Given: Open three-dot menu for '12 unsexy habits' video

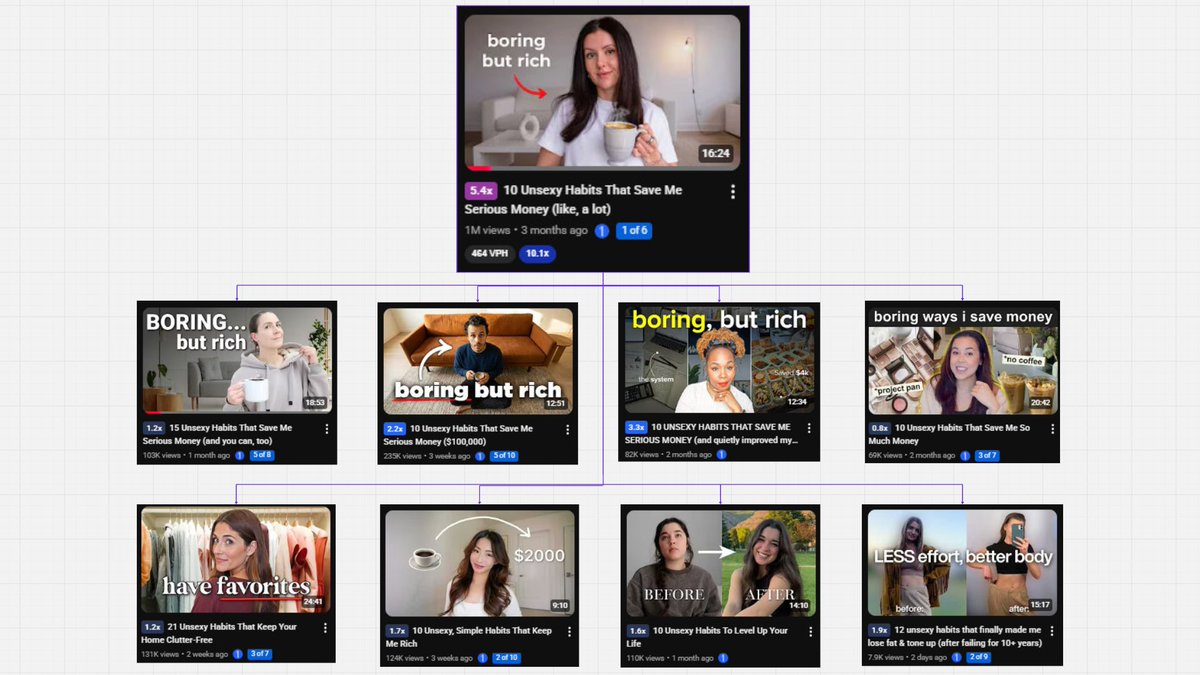Looking at the screenshot, I should tap(1052, 631).
